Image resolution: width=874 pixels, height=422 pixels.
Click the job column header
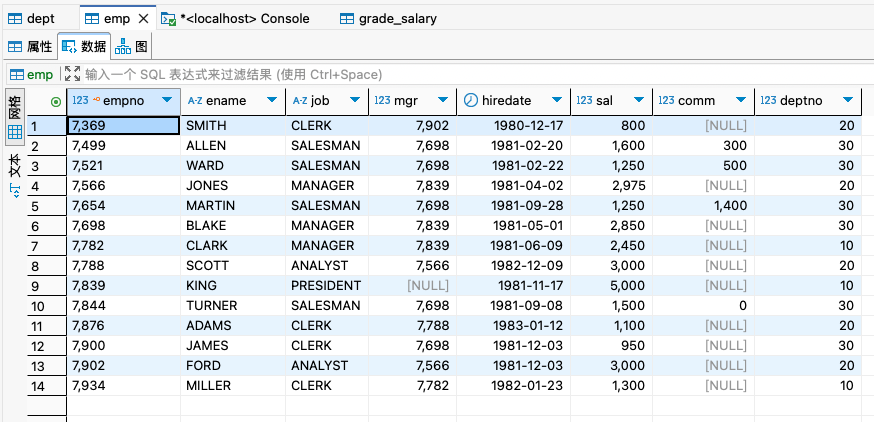pyautogui.click(x=327, y=101)
